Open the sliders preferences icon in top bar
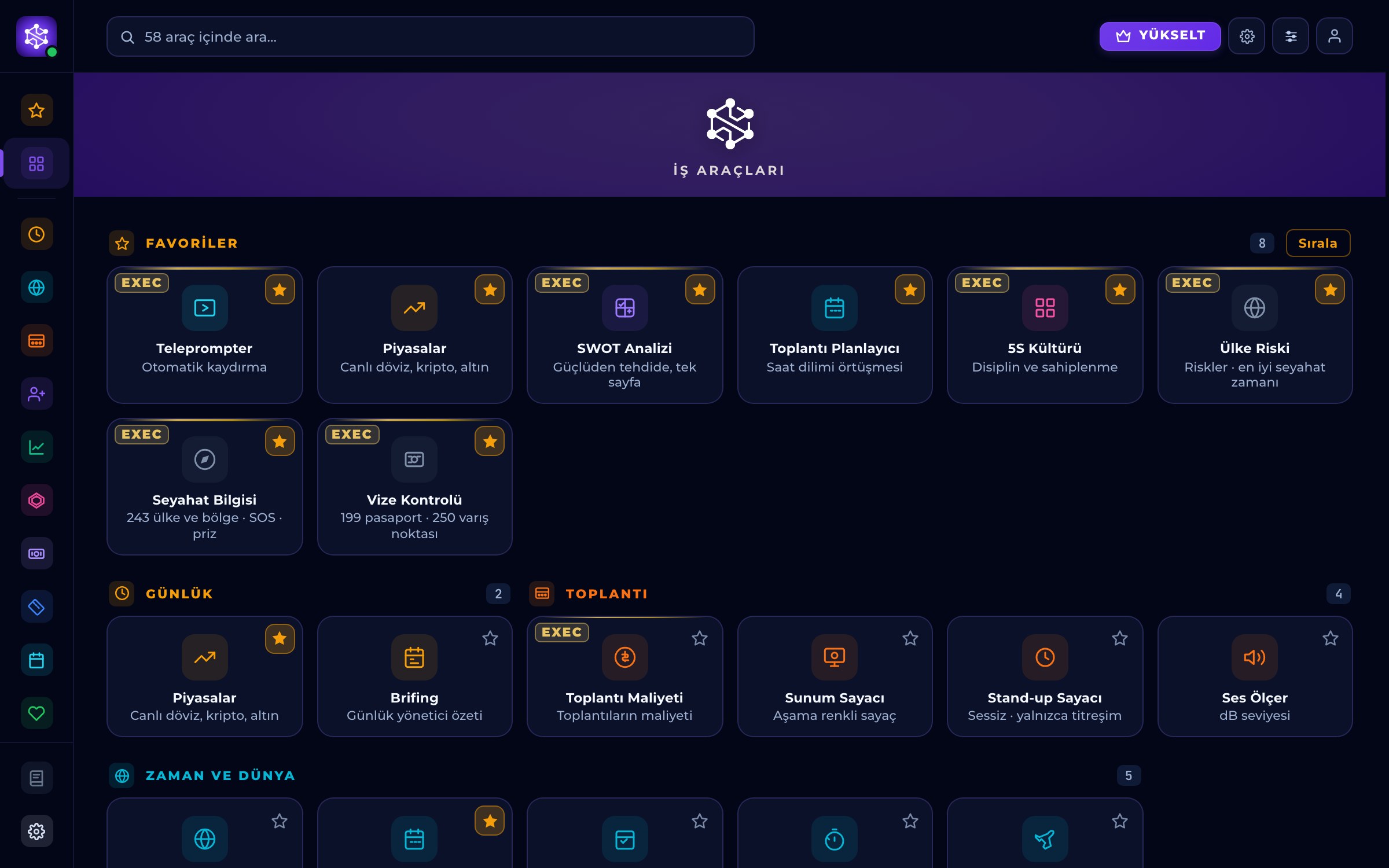The image size is (1389, 868). pos(1291,36)
